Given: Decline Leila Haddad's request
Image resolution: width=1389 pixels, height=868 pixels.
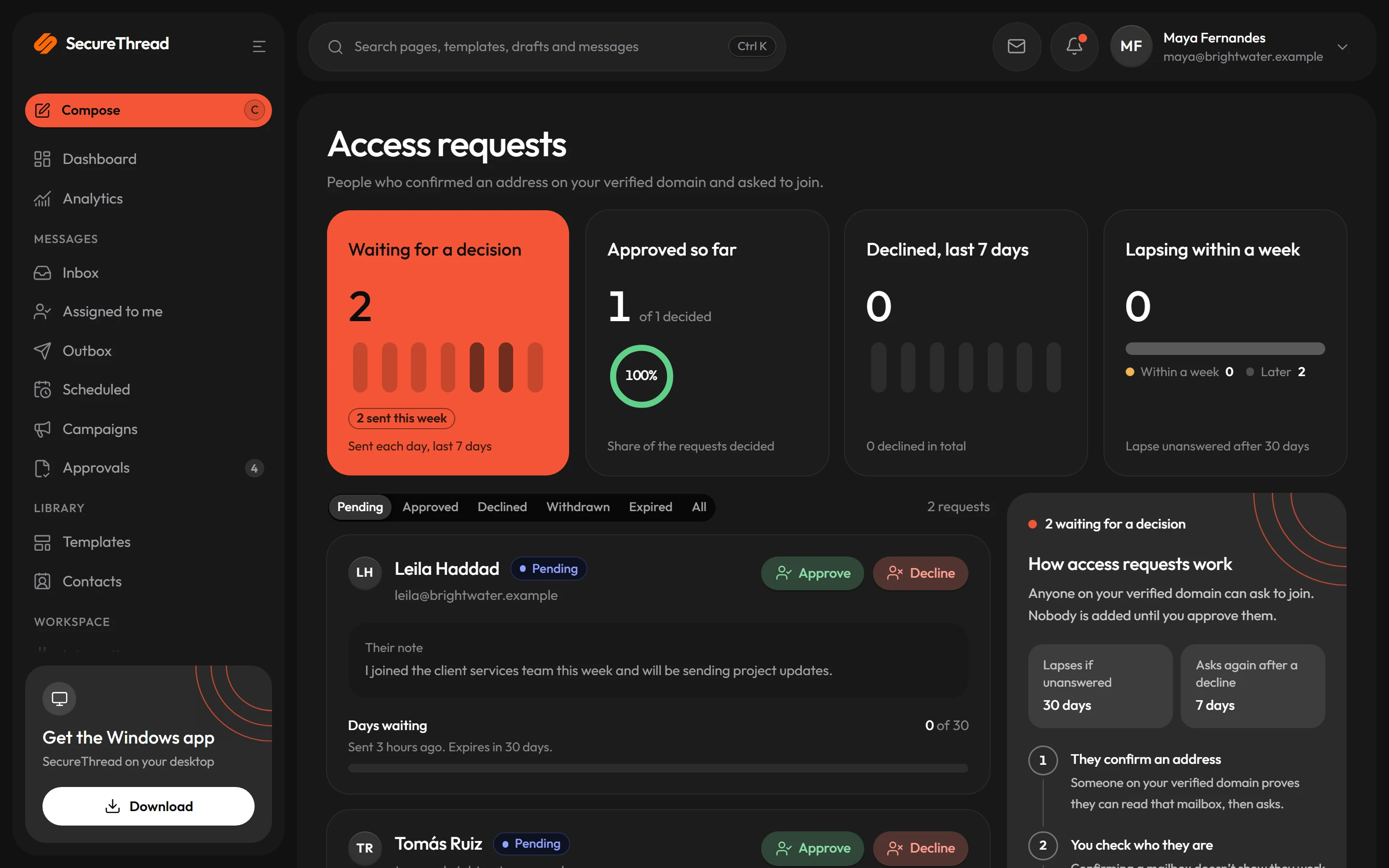Looking at the screenshot, I should click(x=920, y=573).
